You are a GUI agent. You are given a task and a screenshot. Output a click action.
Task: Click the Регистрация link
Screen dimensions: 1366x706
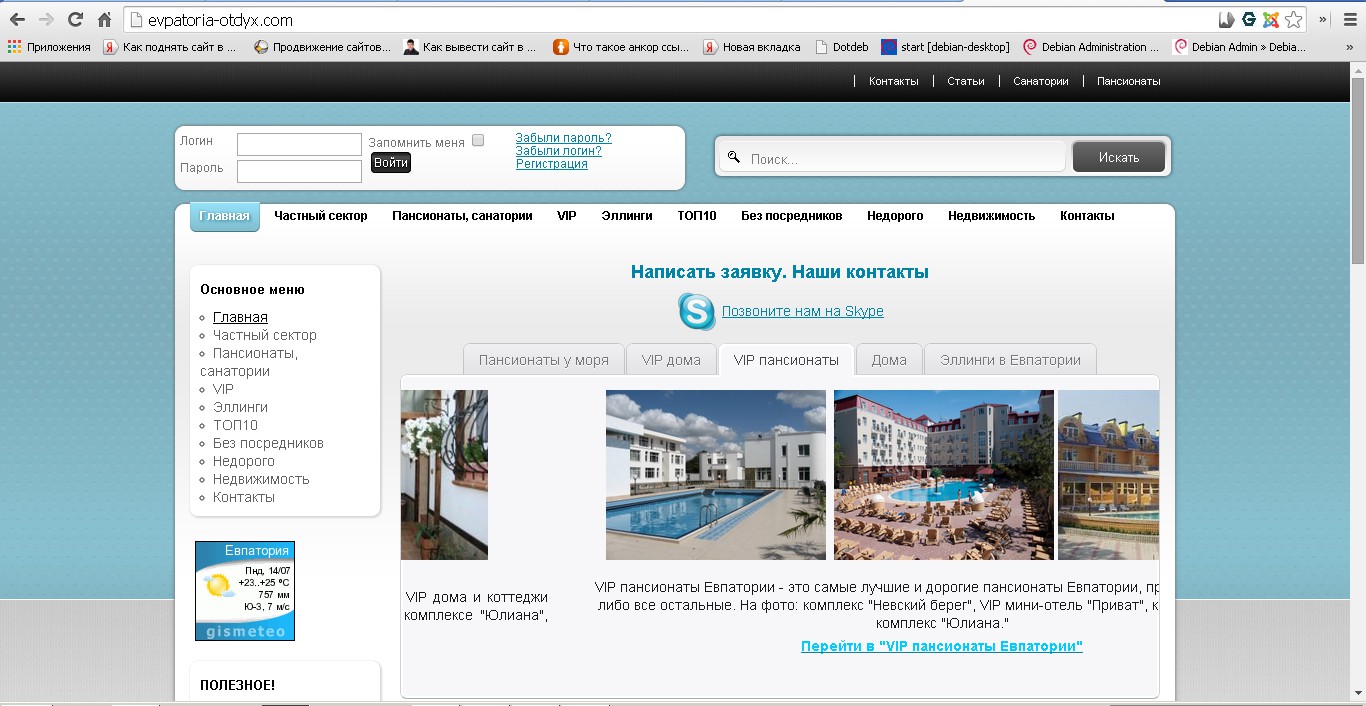(x=552, y=164)
